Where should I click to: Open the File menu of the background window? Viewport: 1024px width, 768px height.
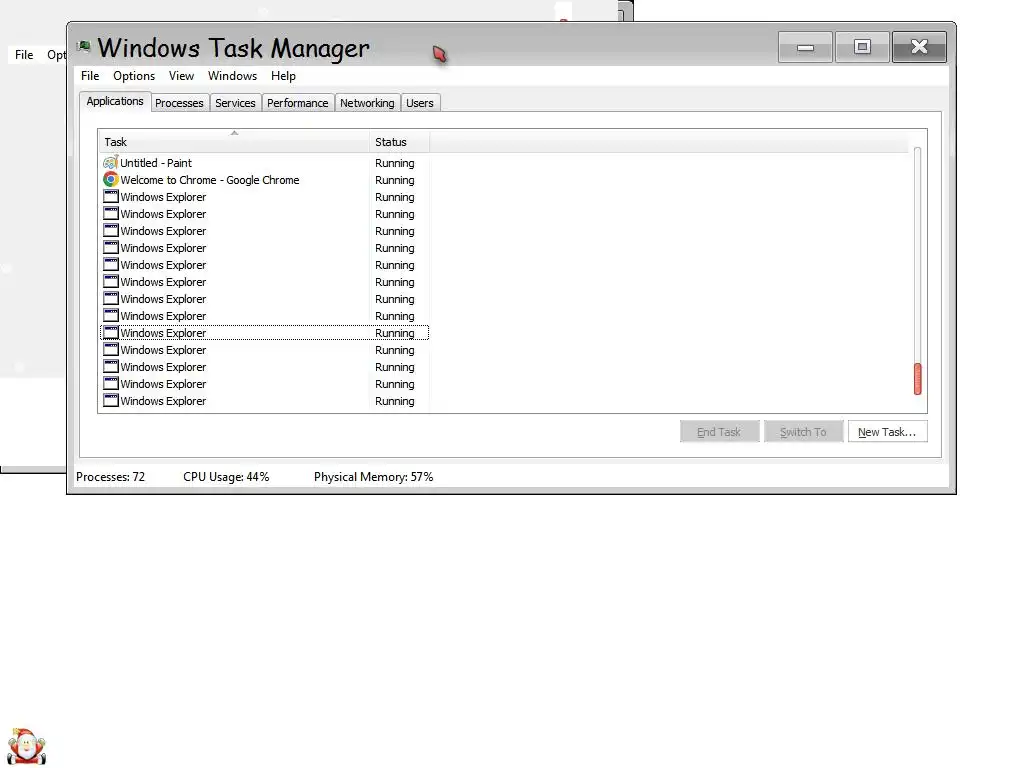[24, 55]
